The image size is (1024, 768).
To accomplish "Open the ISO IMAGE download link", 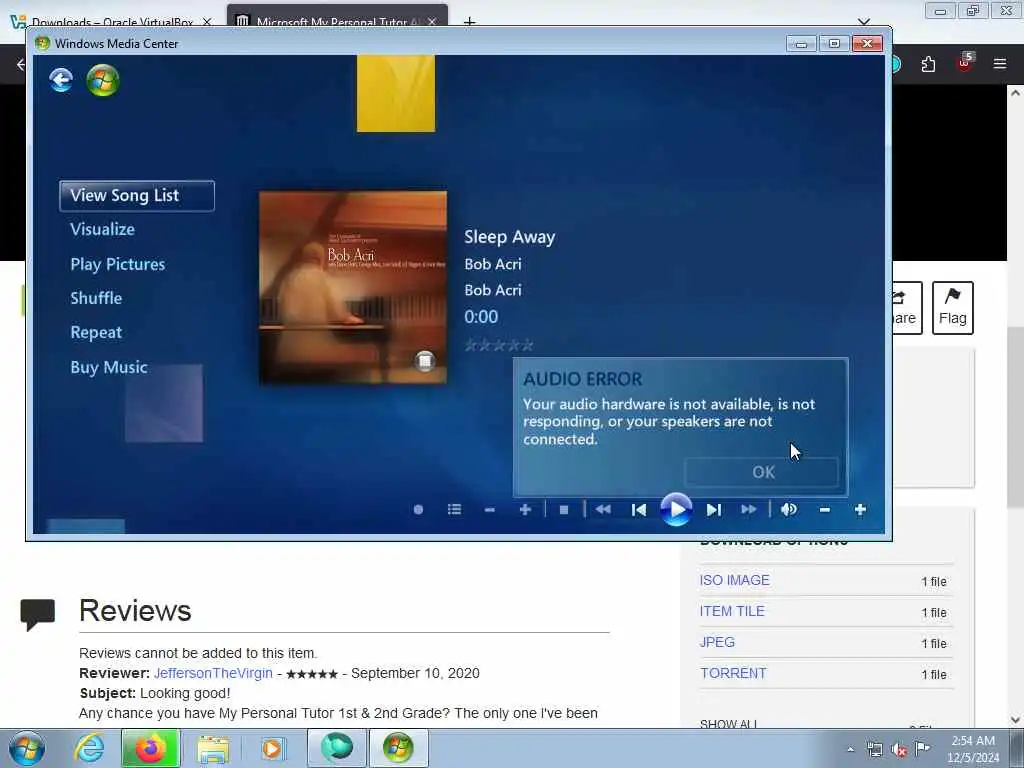I will (x=735, y=580).
